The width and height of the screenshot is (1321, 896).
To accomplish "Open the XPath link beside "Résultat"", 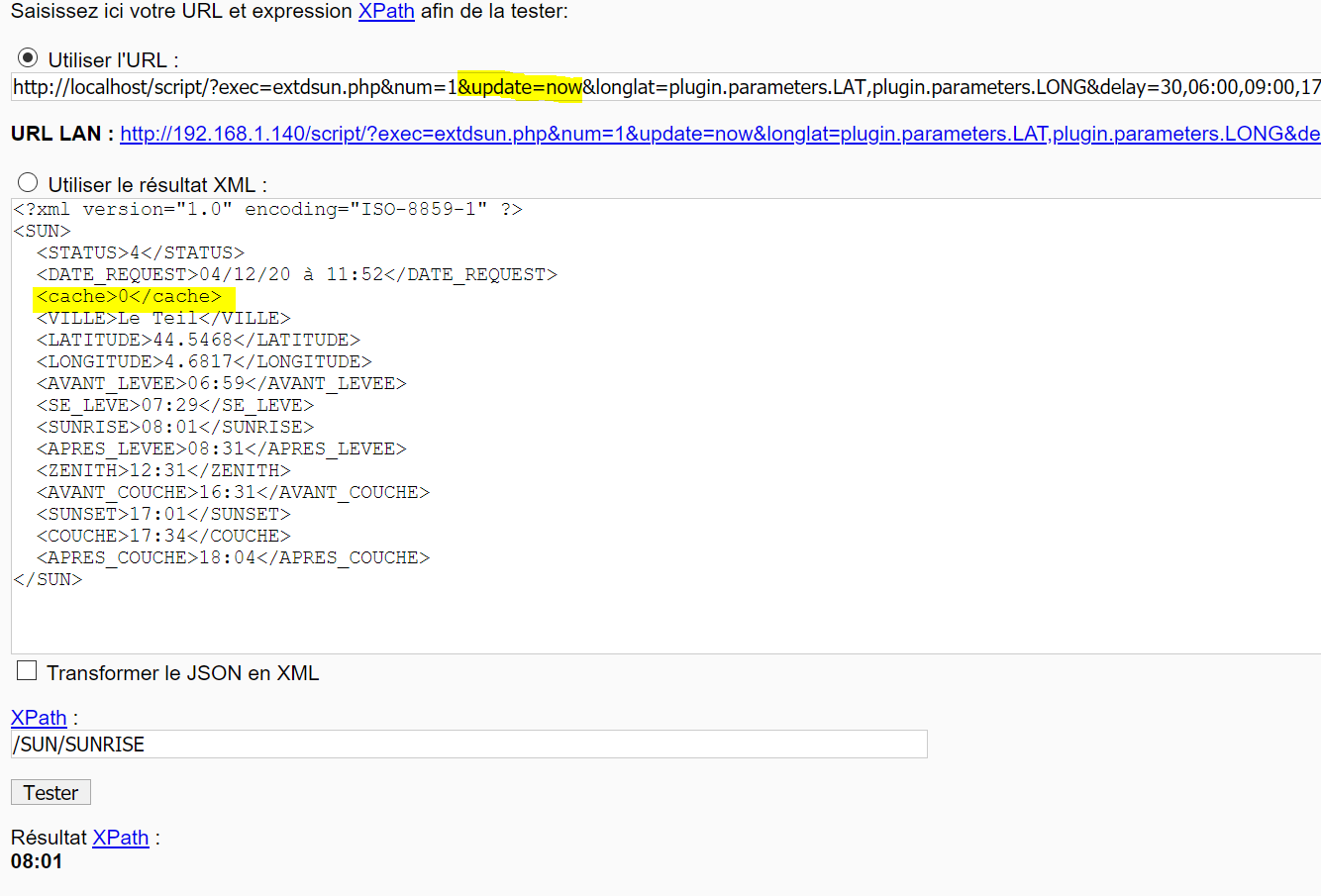I will (x=120, y=838).
